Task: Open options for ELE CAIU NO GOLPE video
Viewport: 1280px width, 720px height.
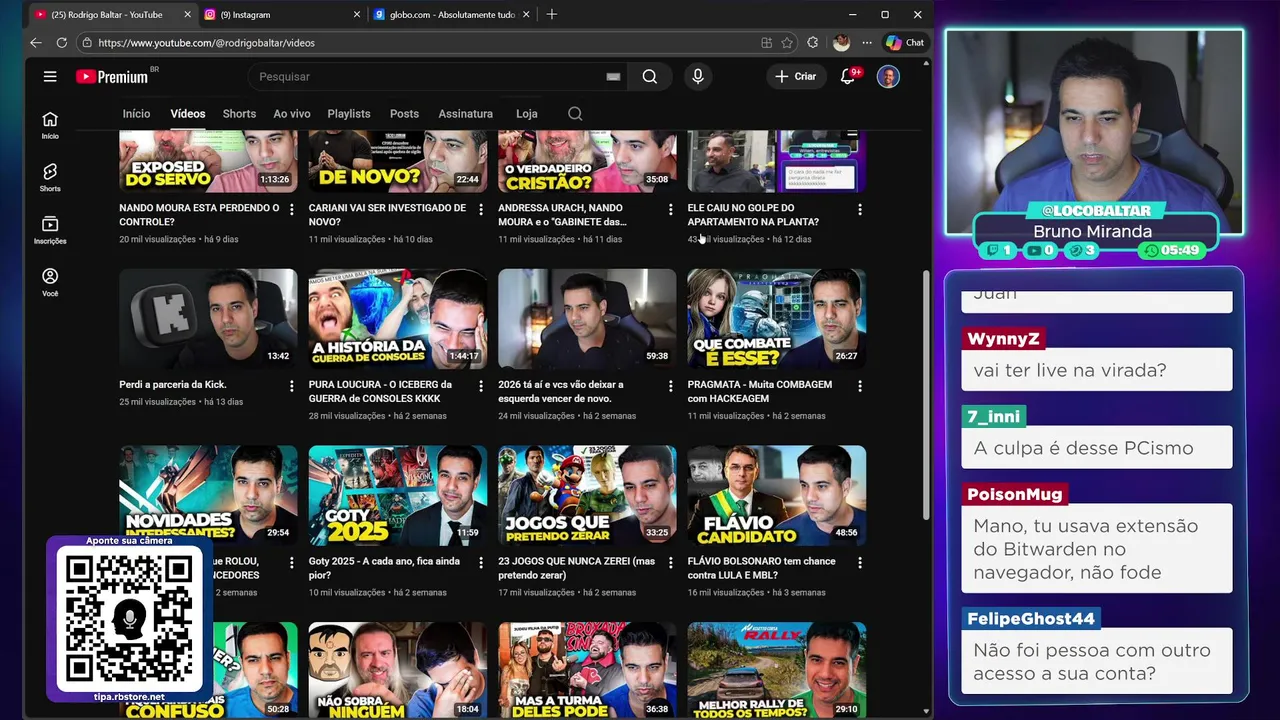Action: click(860, 209)
